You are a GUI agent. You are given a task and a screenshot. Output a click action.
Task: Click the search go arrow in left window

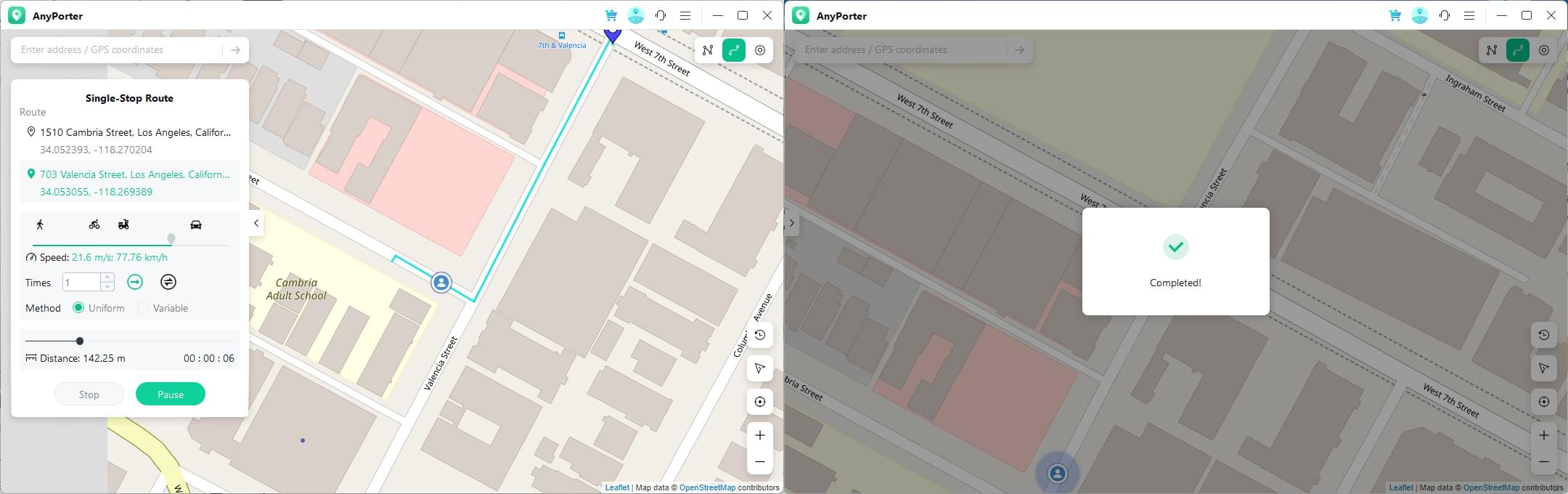click(235, 50)
